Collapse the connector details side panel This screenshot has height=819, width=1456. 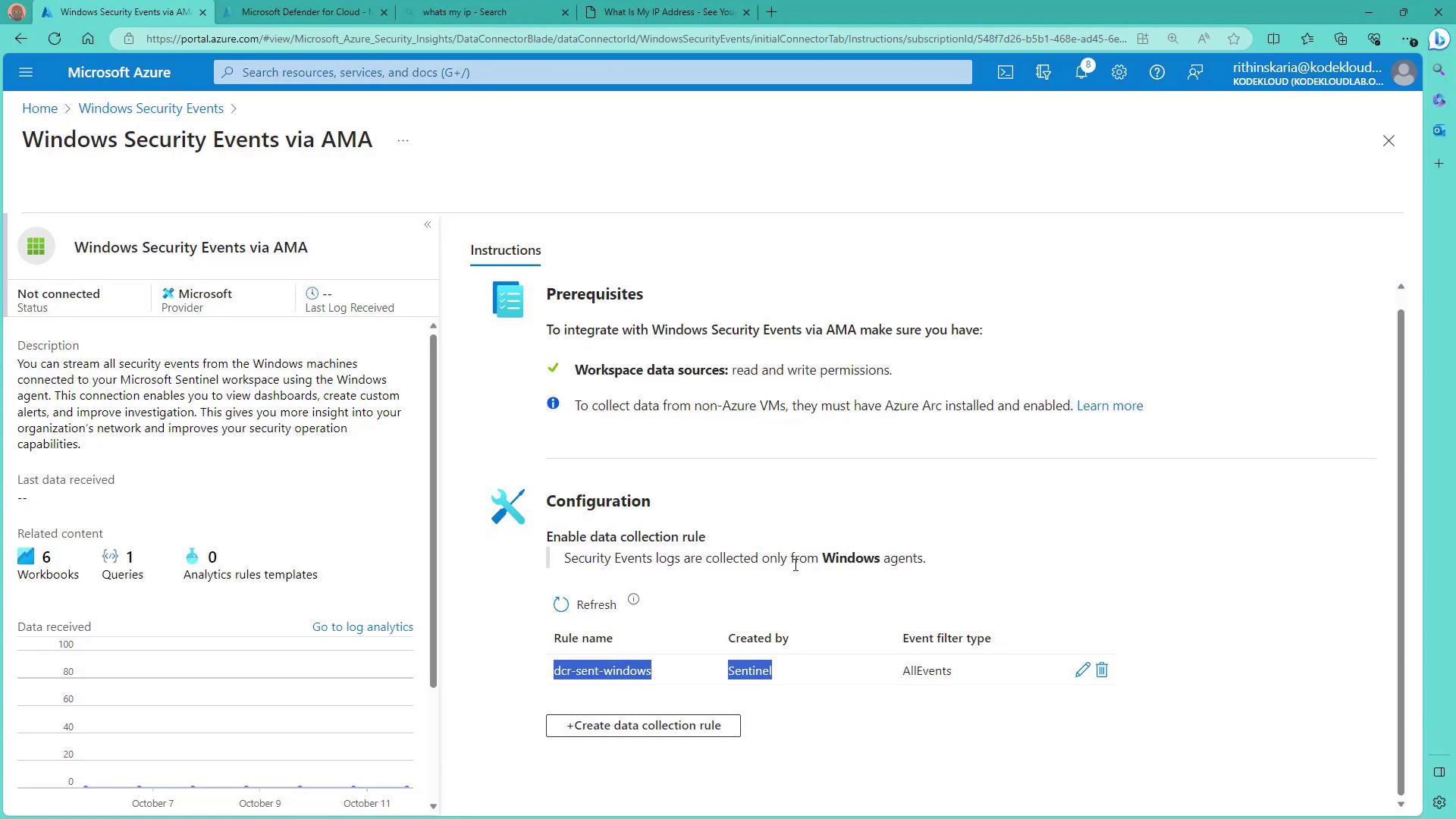[428, 224]
